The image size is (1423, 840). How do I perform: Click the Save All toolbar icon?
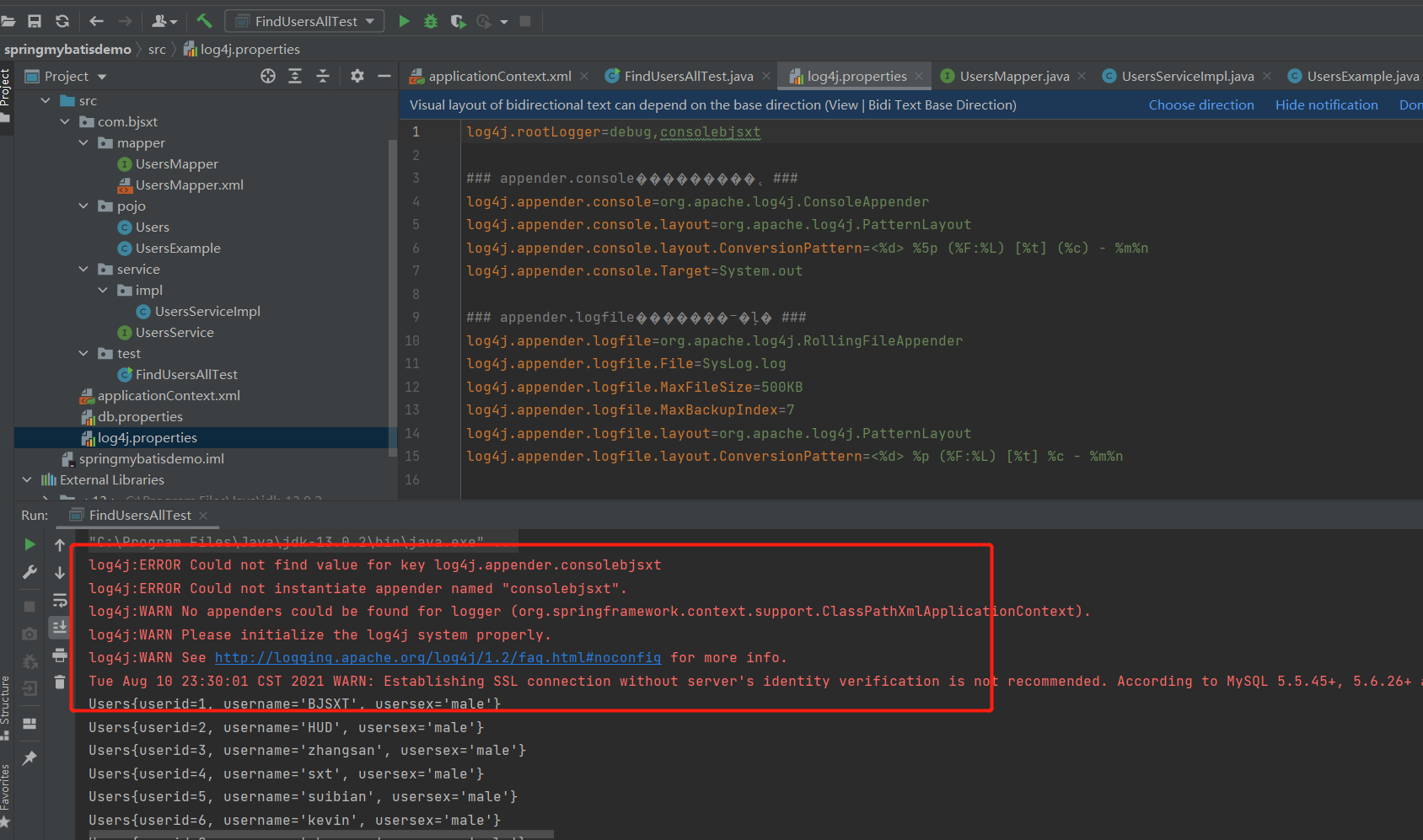pos(35,21)
